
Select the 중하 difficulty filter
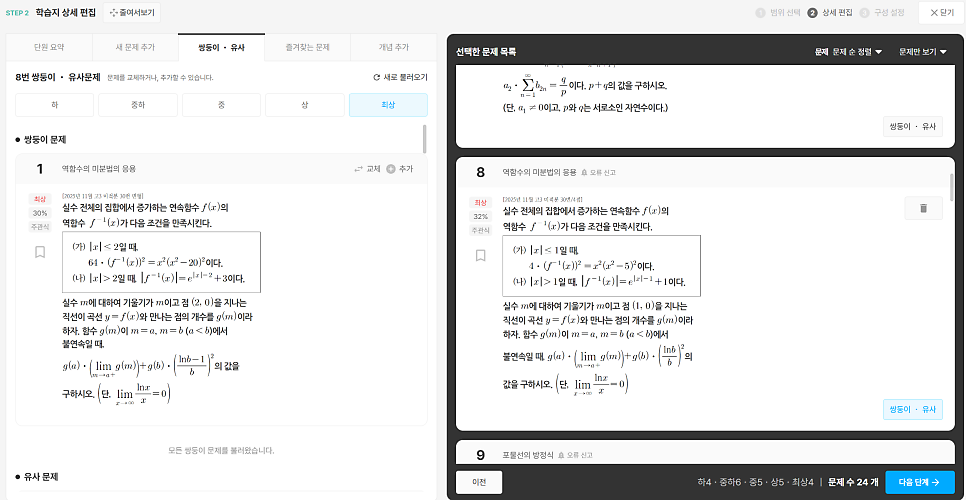[x=138, y=105]
